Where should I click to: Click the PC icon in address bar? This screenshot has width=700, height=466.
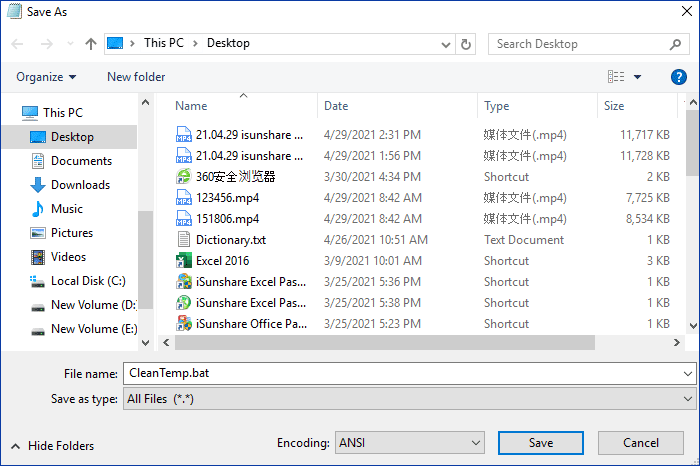click(x=115, y=43)
